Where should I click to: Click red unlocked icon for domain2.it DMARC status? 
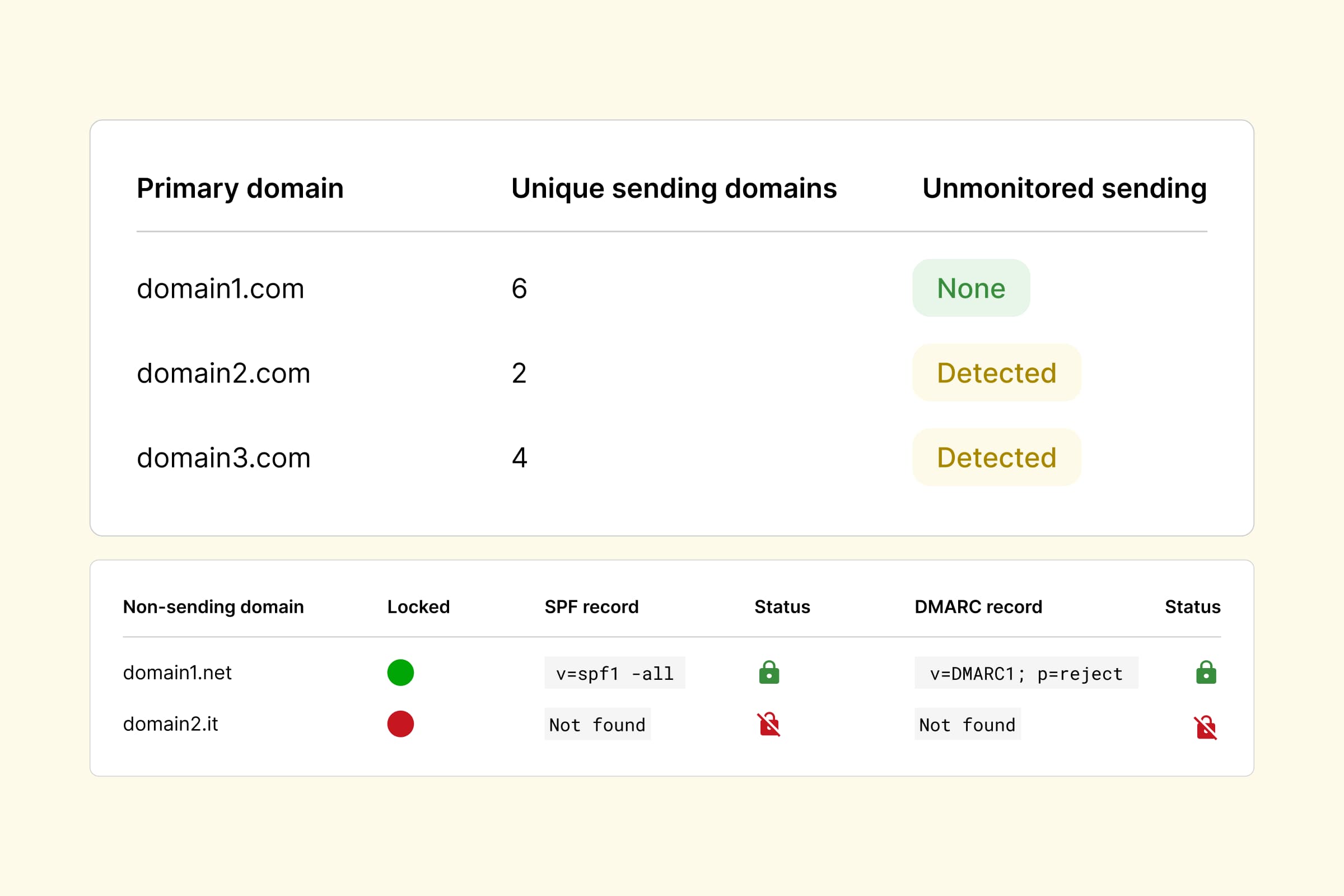click(1206, 727)
